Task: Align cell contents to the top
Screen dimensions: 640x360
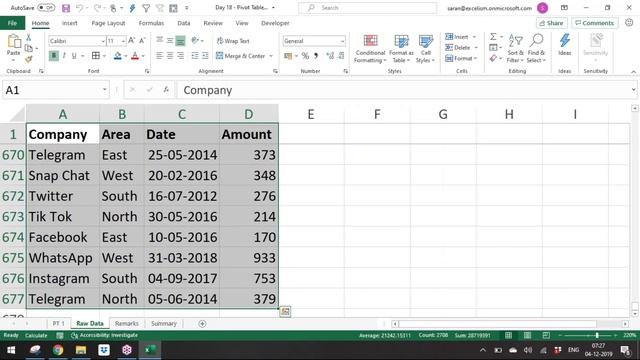Action: click(160, 40)
